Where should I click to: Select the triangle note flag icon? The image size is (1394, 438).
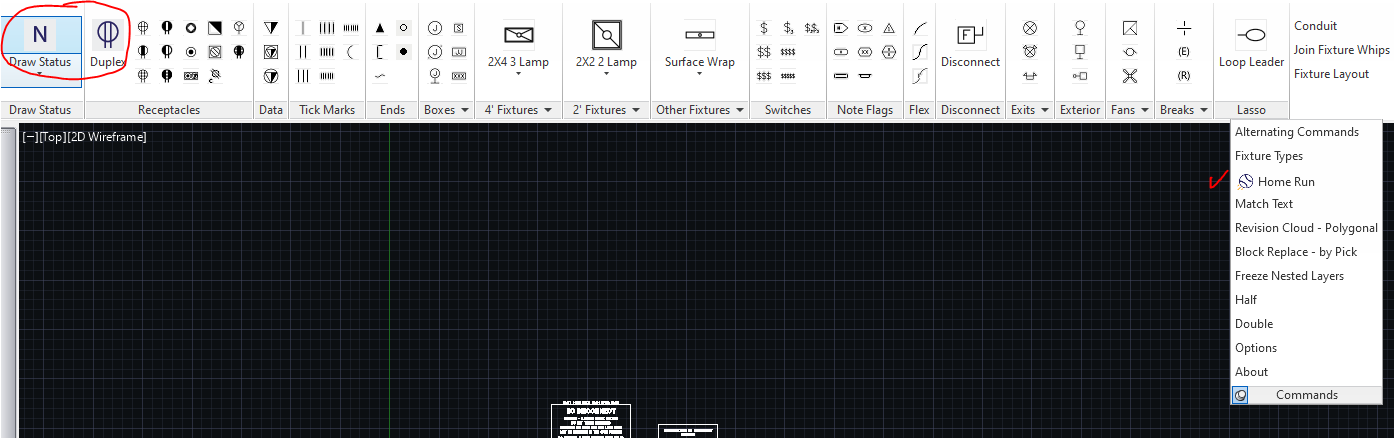click(888, 28)
